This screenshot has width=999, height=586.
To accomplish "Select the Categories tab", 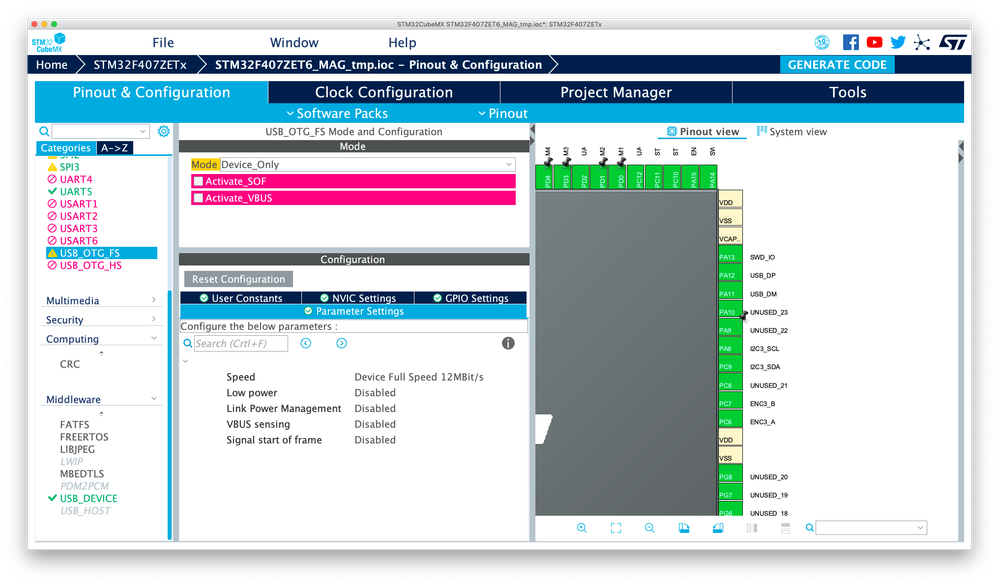I will [x=66, y=148].
